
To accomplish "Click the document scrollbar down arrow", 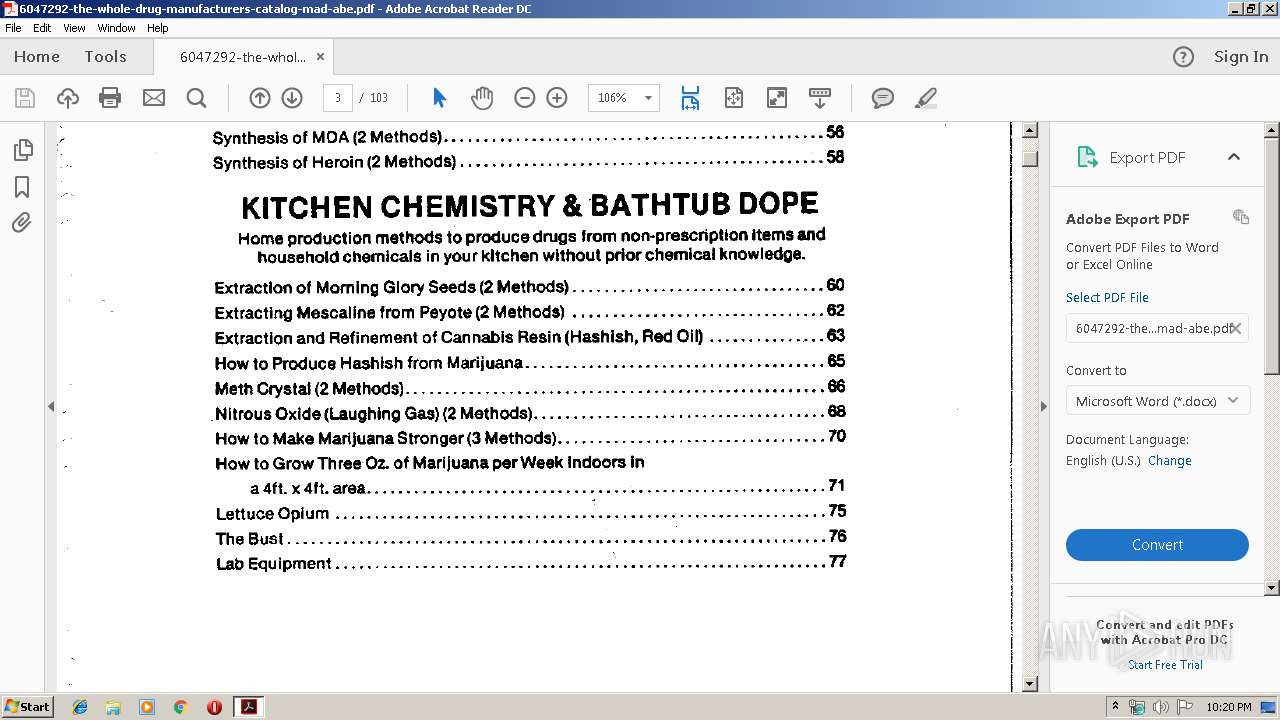I will coord(1030,684).
